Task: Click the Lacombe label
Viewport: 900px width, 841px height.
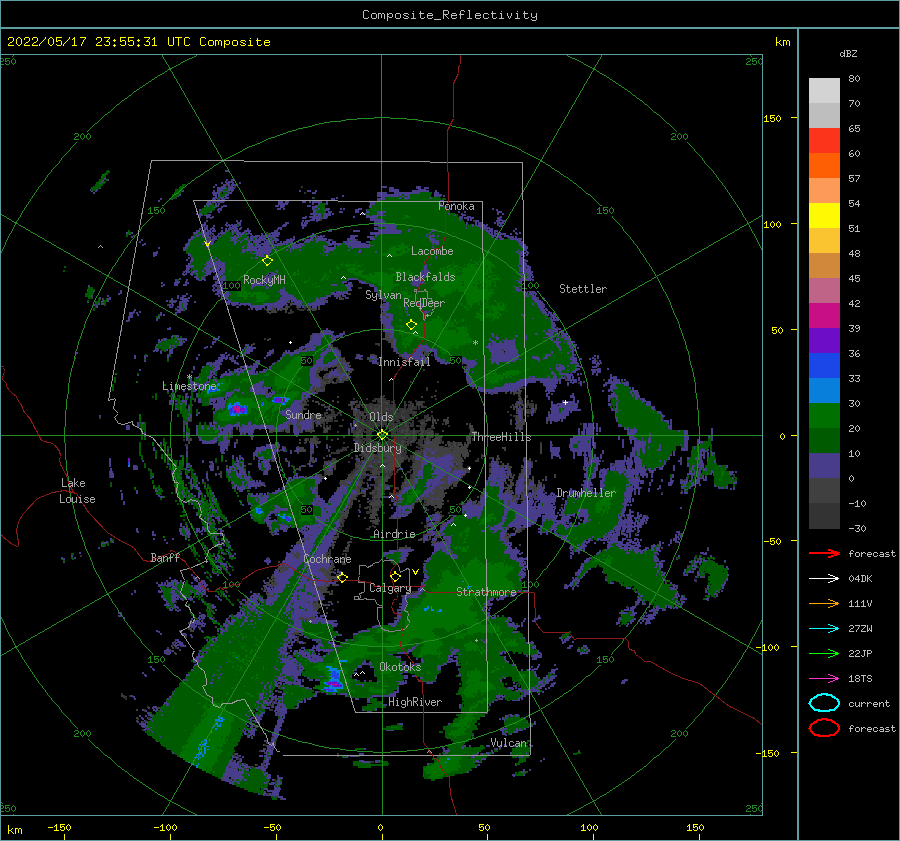Action: (432, 251)
